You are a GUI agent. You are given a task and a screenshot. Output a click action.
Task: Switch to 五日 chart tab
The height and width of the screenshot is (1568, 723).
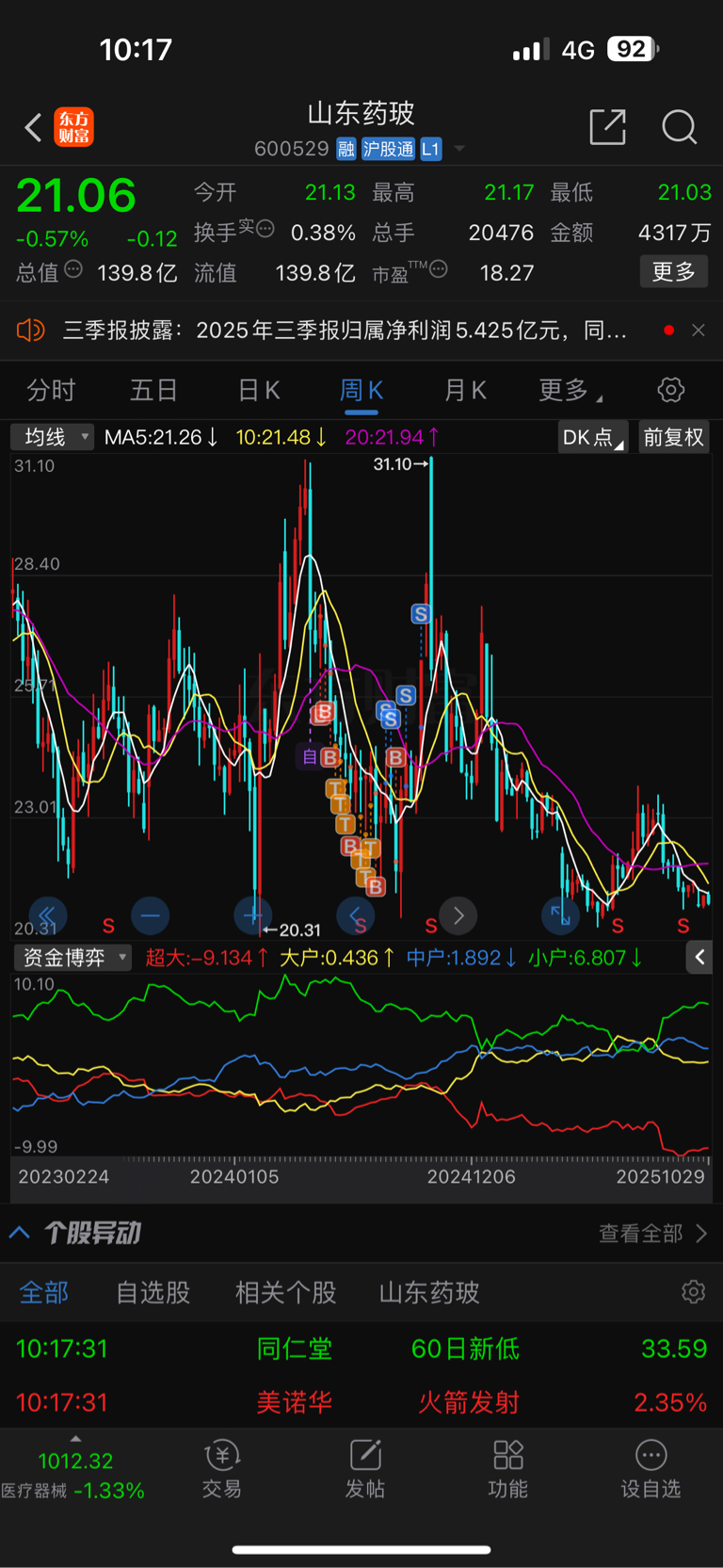(x=153, y=390)
